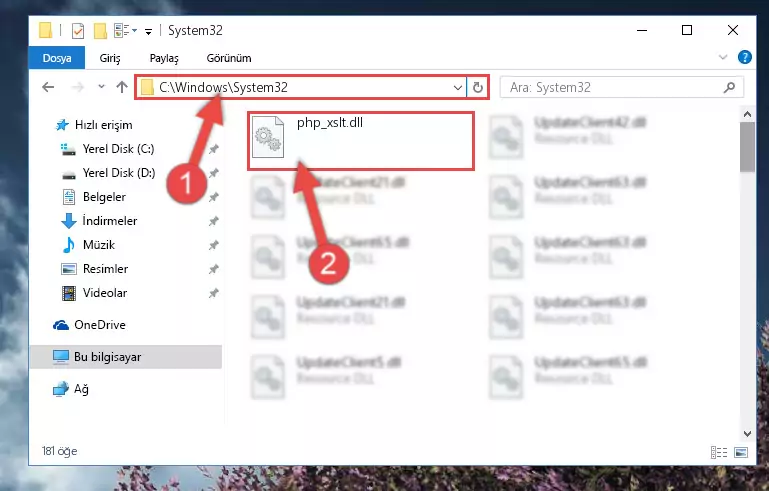This screenshot has width=769, height=491.
Task: Go back with the left arrow
Action: (48, 87)
